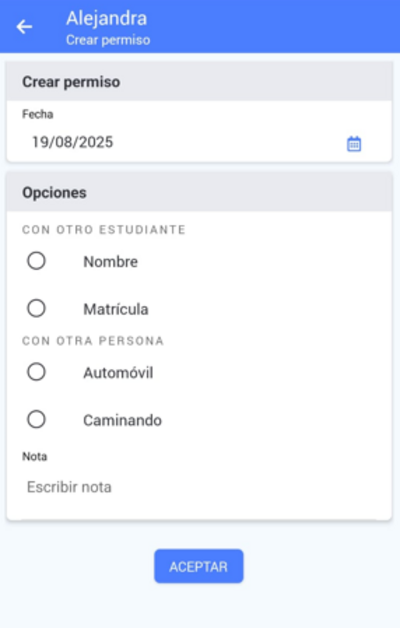Image resolution: width=400 pixels, height=628 pixels.
Task: Focus the Escribir nota input field
Action: point(199,487)
